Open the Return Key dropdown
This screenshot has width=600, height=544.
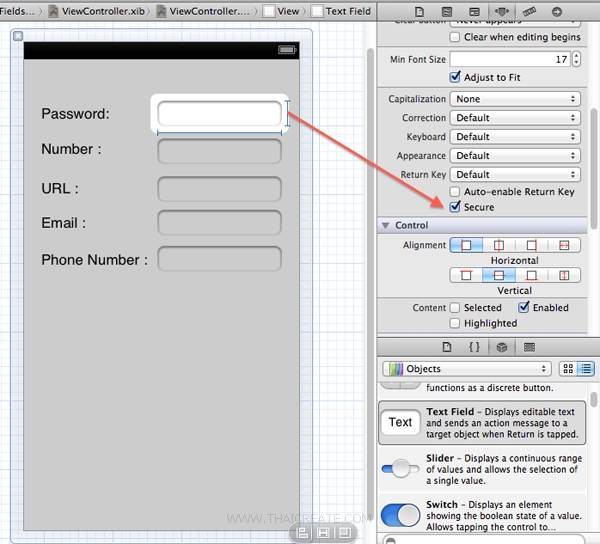click(x=515, y=174)
